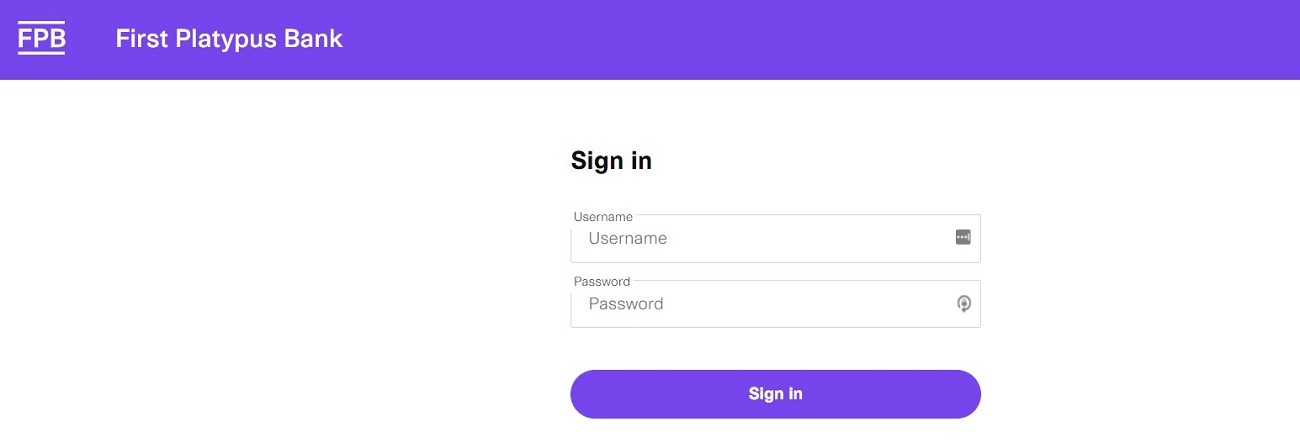
Task: Select the Password placeholder text
Action: point(626,304)
